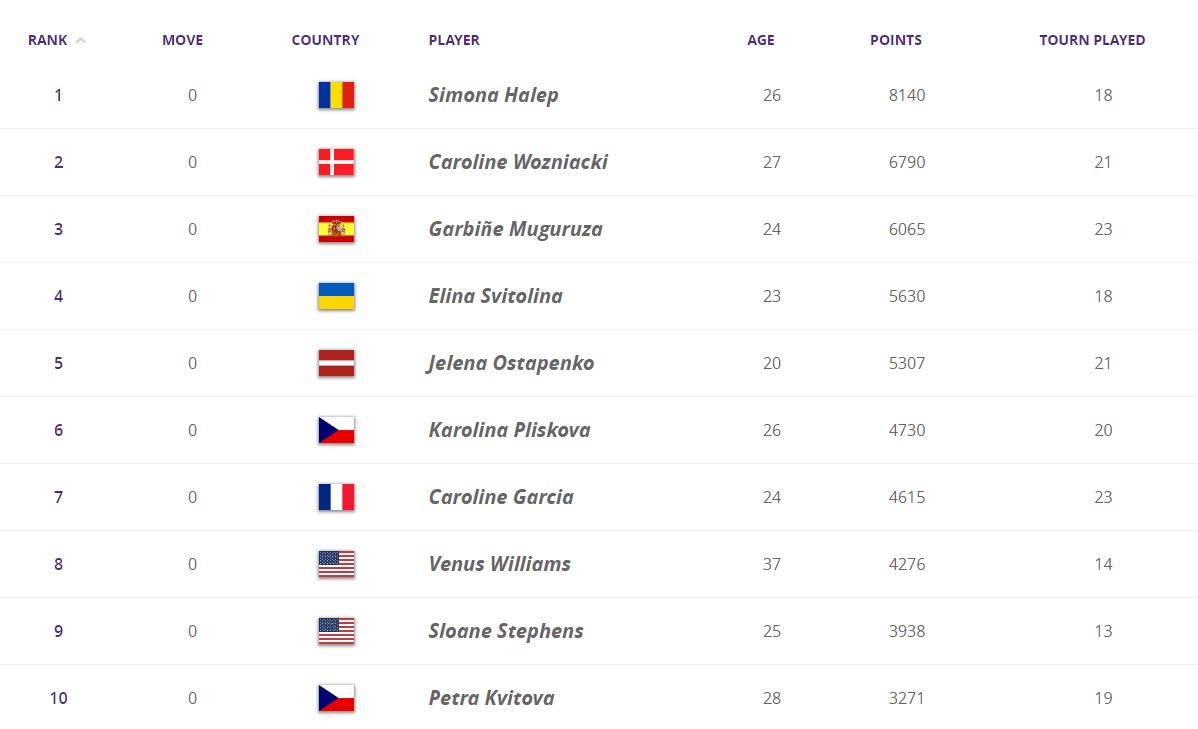Click the COUNTRY column header

point(325,41)
